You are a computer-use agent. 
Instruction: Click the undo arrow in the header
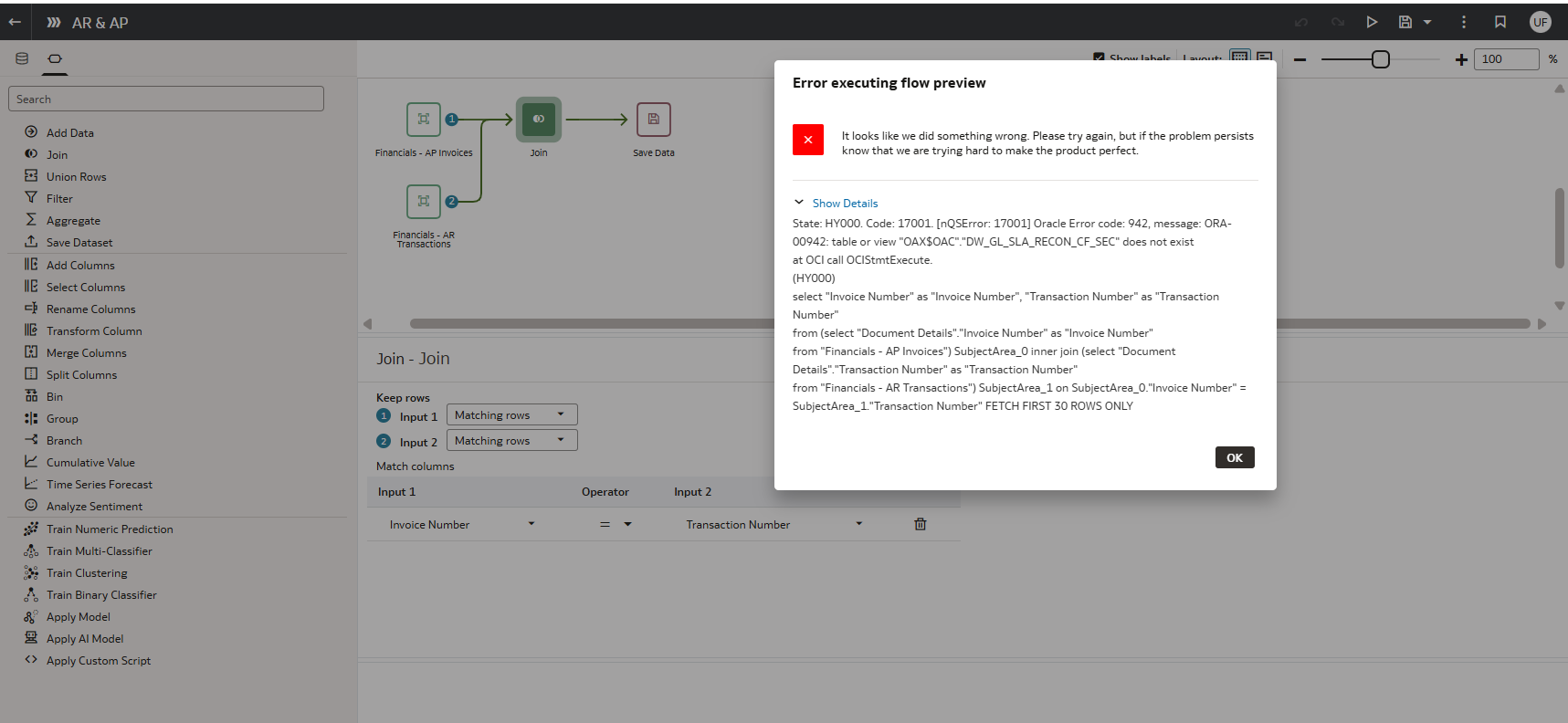(1301, 22)
